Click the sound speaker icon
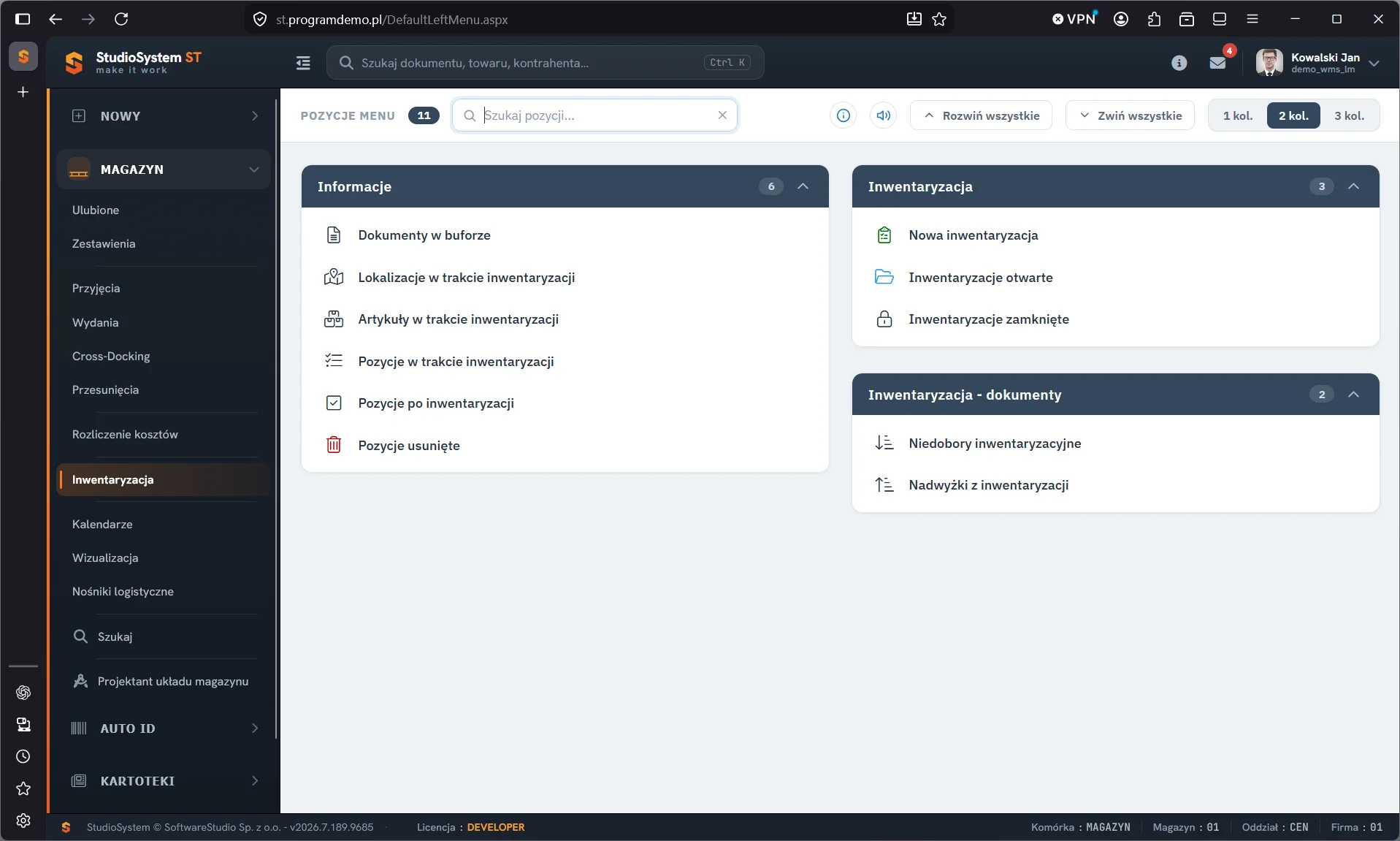 coord(883,115)
